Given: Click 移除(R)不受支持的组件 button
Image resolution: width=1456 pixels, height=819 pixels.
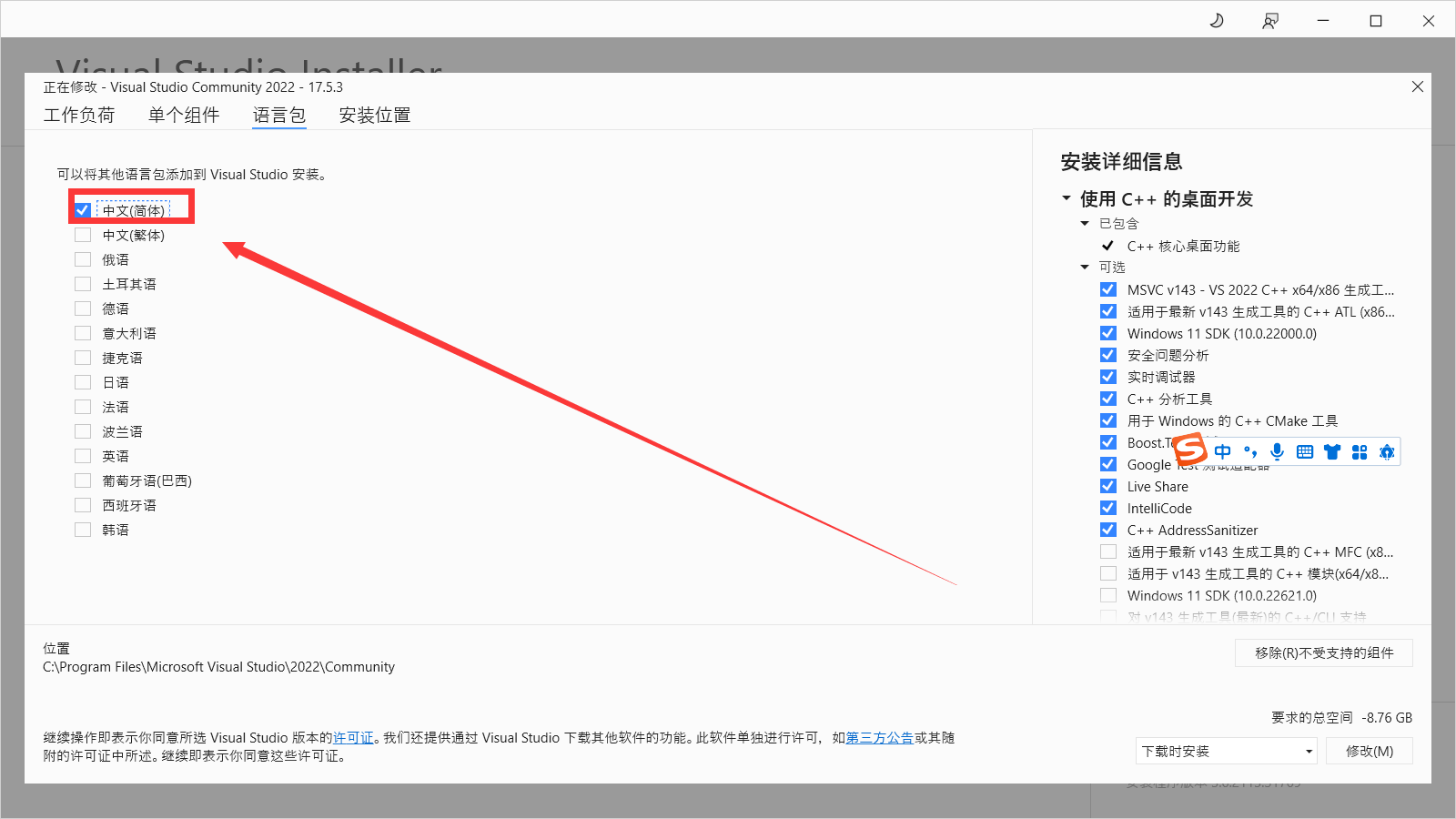Looking at the screenshot, I should click(x=1324, y=652).
